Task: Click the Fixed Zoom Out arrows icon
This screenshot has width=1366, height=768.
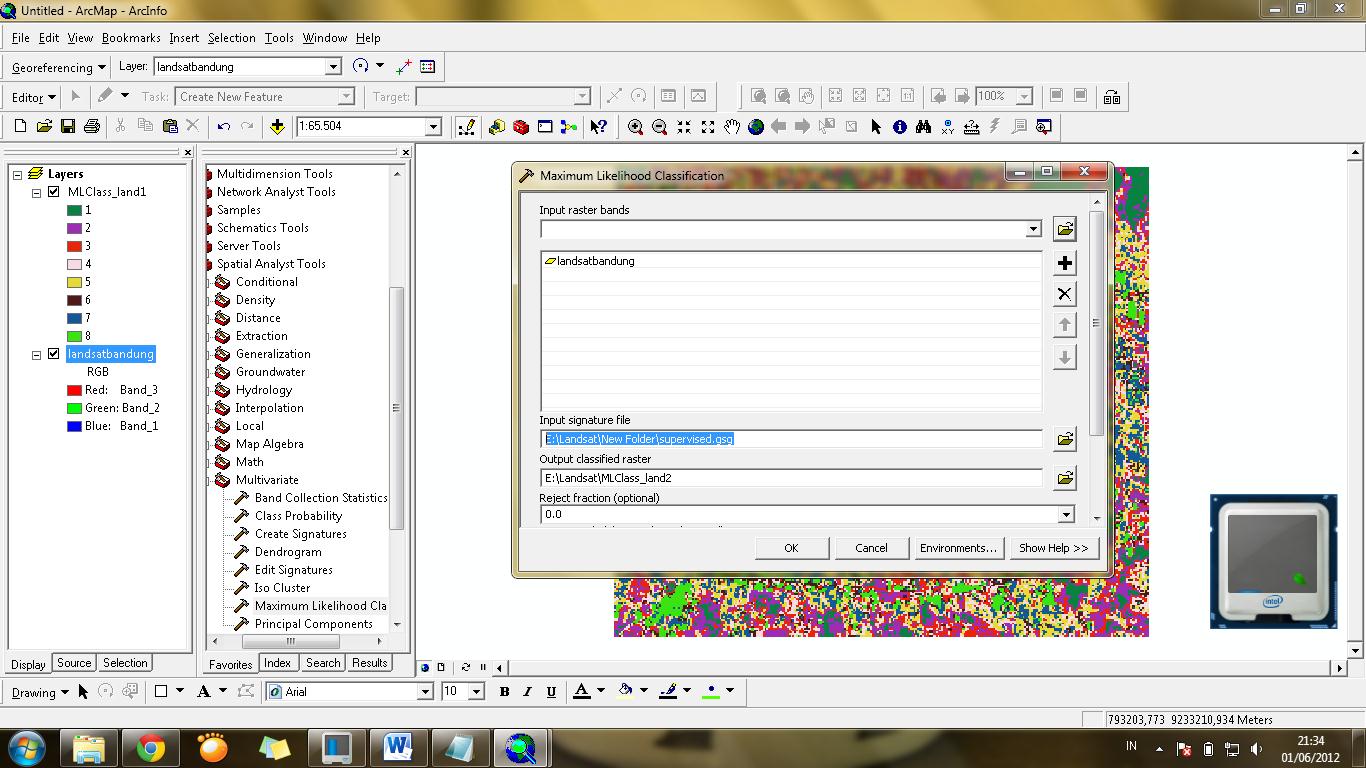Action: click(708, 126)
